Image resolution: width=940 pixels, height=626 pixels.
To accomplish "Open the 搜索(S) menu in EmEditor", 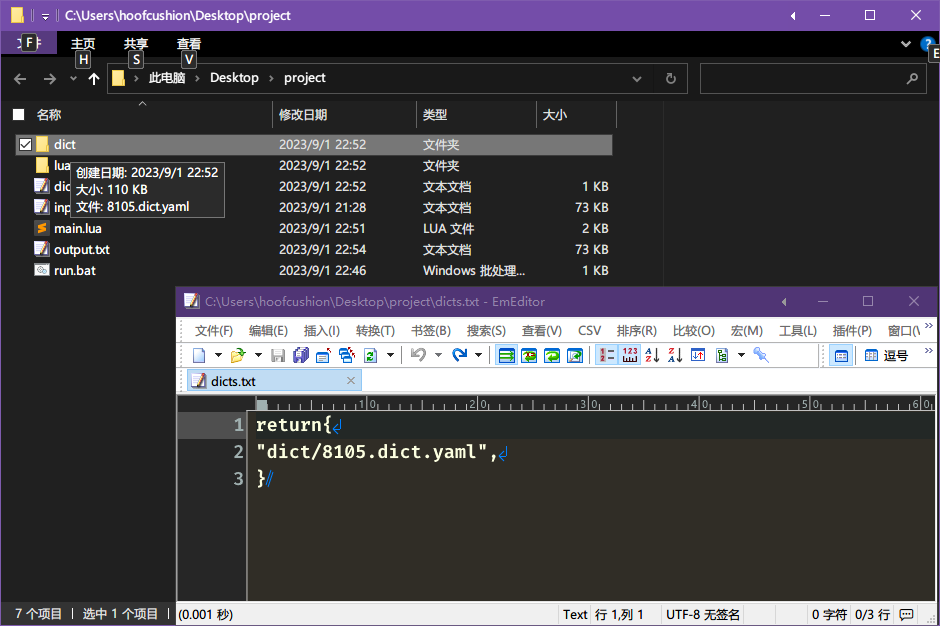I will click(486, 331).
